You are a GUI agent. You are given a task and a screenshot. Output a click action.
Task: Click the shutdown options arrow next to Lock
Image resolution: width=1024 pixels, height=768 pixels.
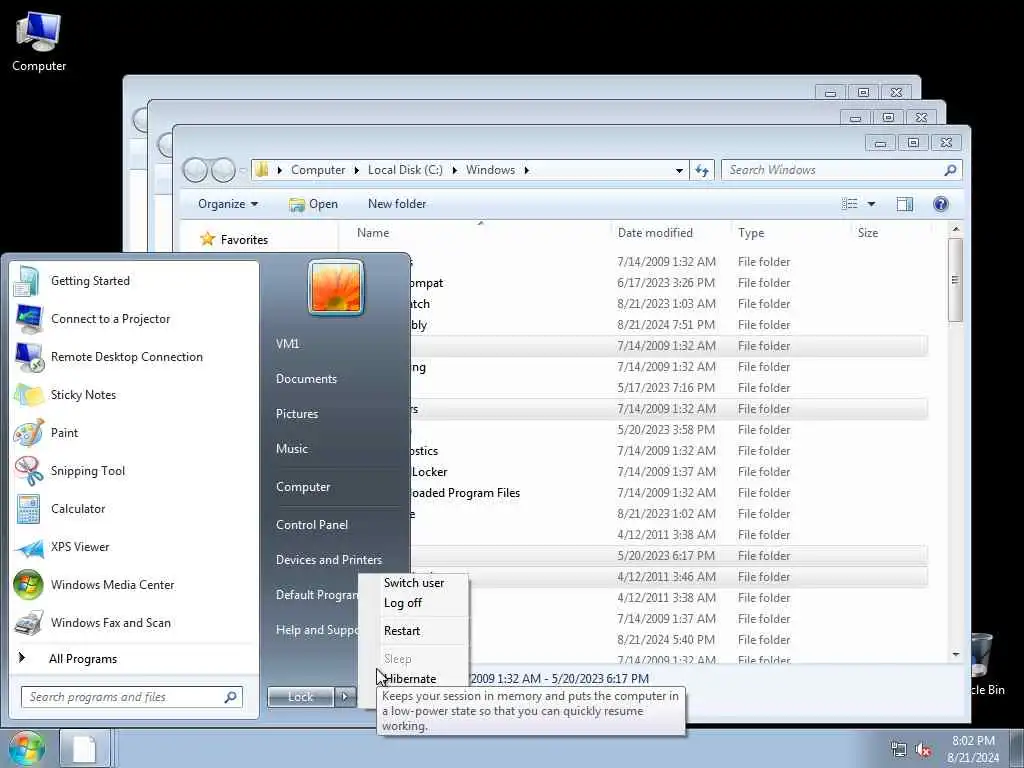tap(345, 697)
